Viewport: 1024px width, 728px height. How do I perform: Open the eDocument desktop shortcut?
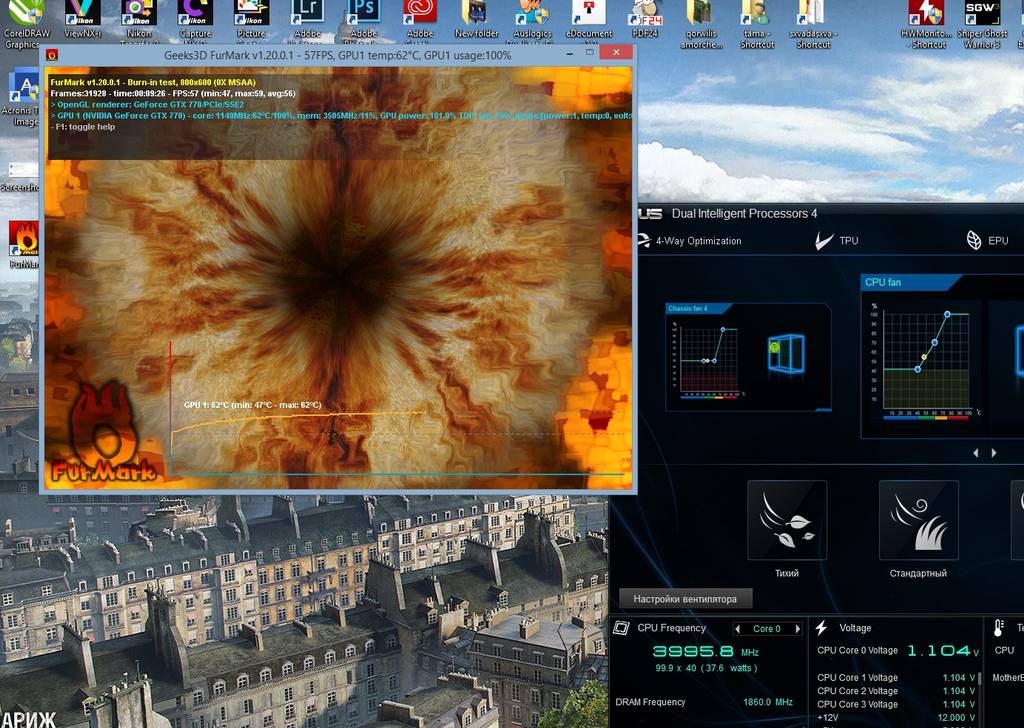[588, 21]
